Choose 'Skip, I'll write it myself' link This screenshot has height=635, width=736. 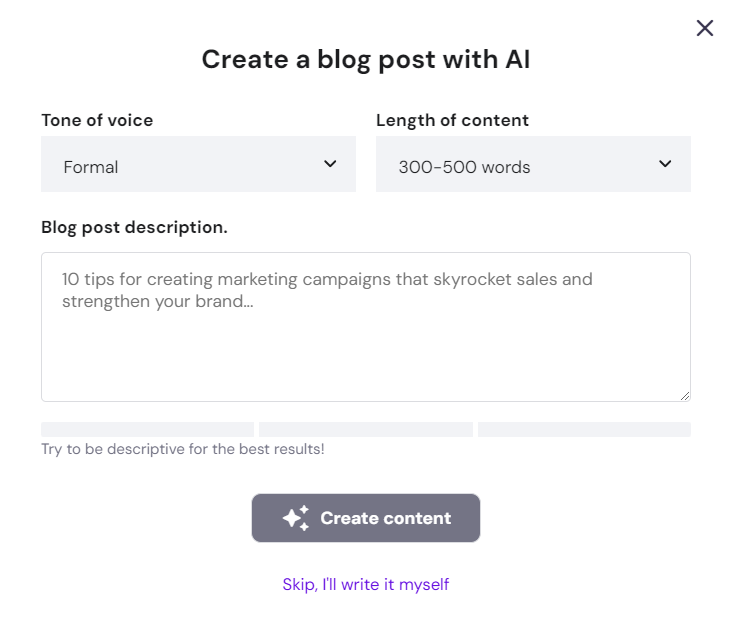[x=366, y=584]
